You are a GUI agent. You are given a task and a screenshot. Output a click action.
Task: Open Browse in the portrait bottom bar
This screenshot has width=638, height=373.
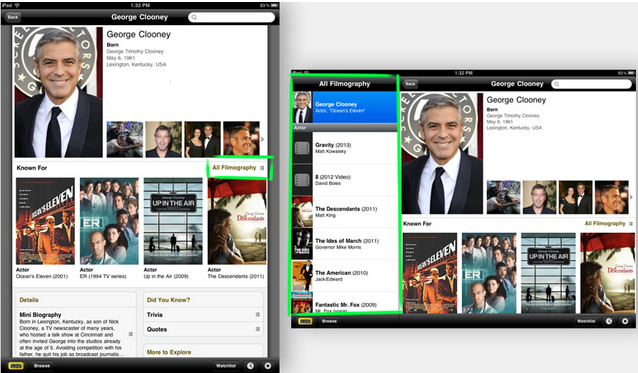click(42, 366)
